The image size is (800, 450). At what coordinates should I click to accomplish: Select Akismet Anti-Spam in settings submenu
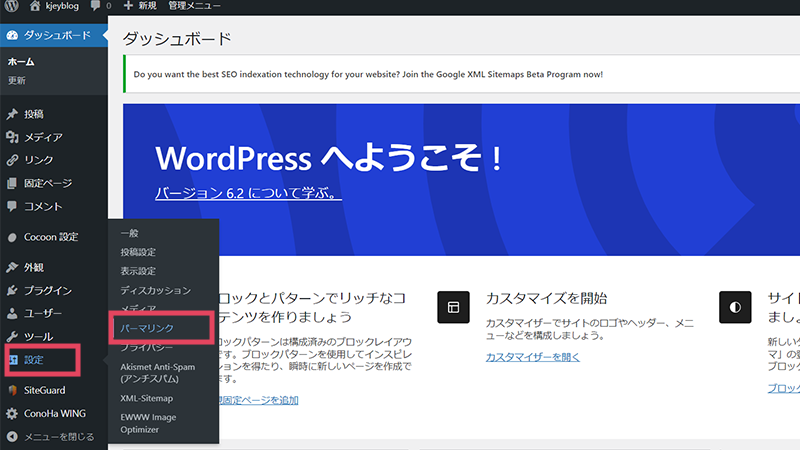pos(158,373)
